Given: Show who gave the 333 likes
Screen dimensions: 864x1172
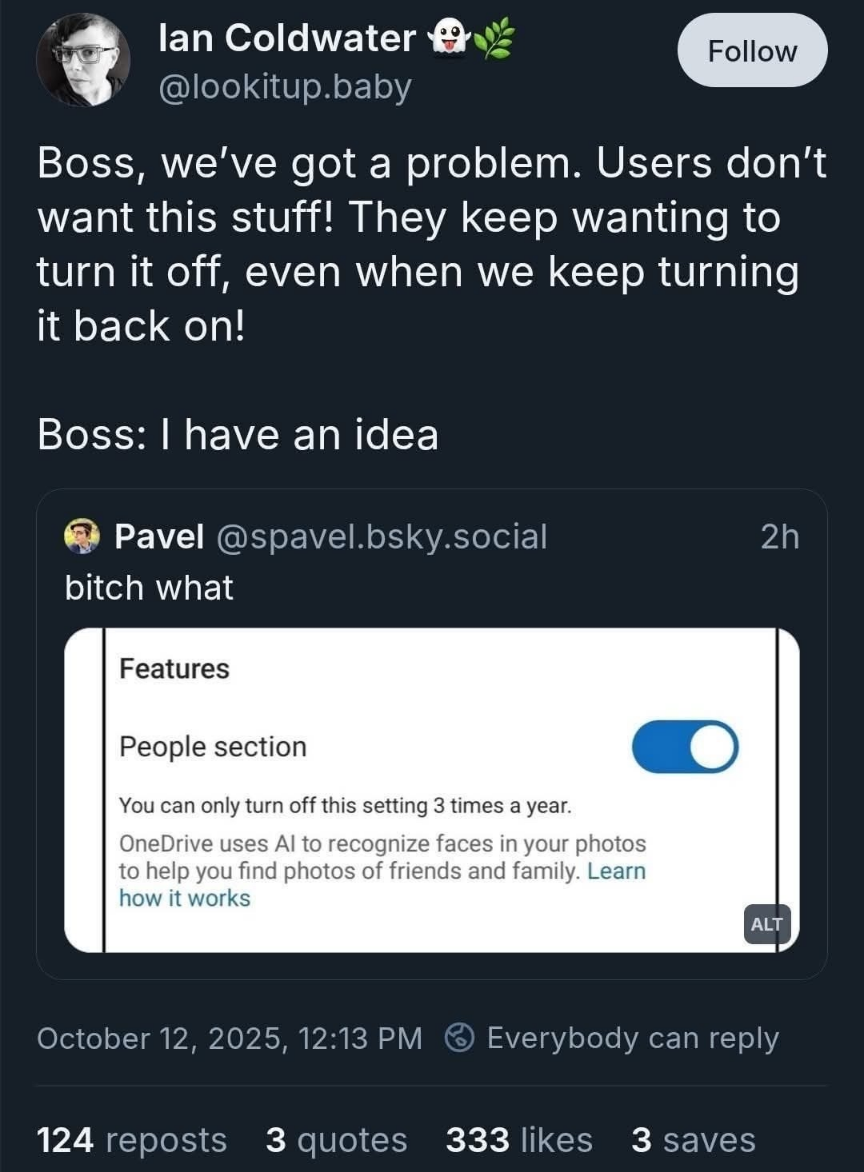Looking at the screenshot, I should (519, 1140).
